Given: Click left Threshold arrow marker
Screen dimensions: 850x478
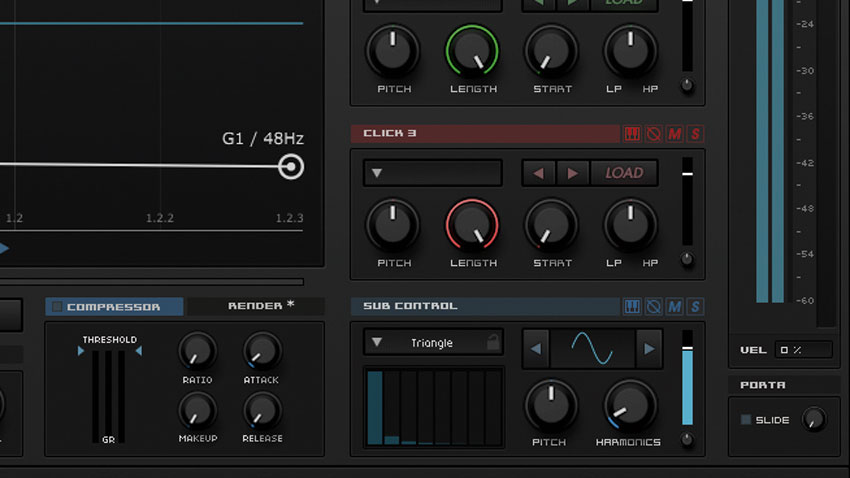Looking at the screenshot, I should click(81, 351).
